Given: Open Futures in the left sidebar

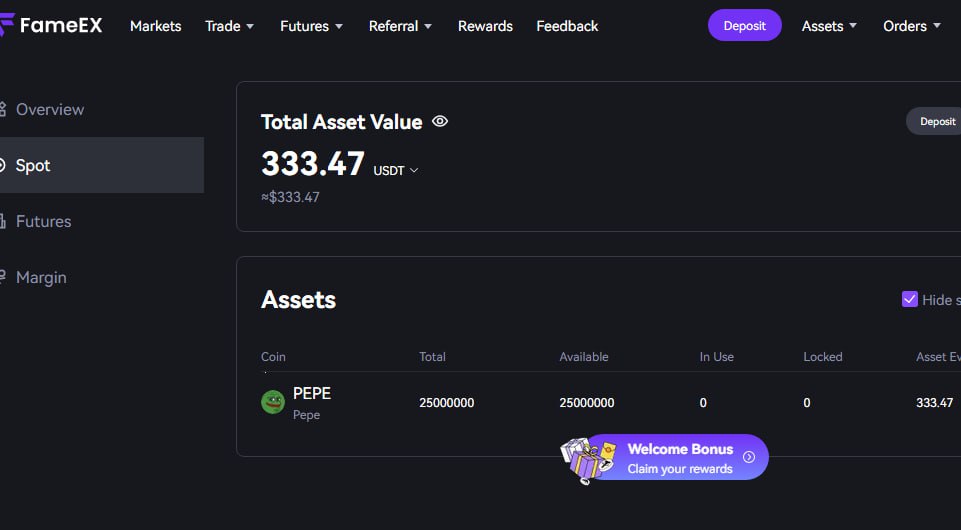Looking at the screenshot, I should coord(43,221).
